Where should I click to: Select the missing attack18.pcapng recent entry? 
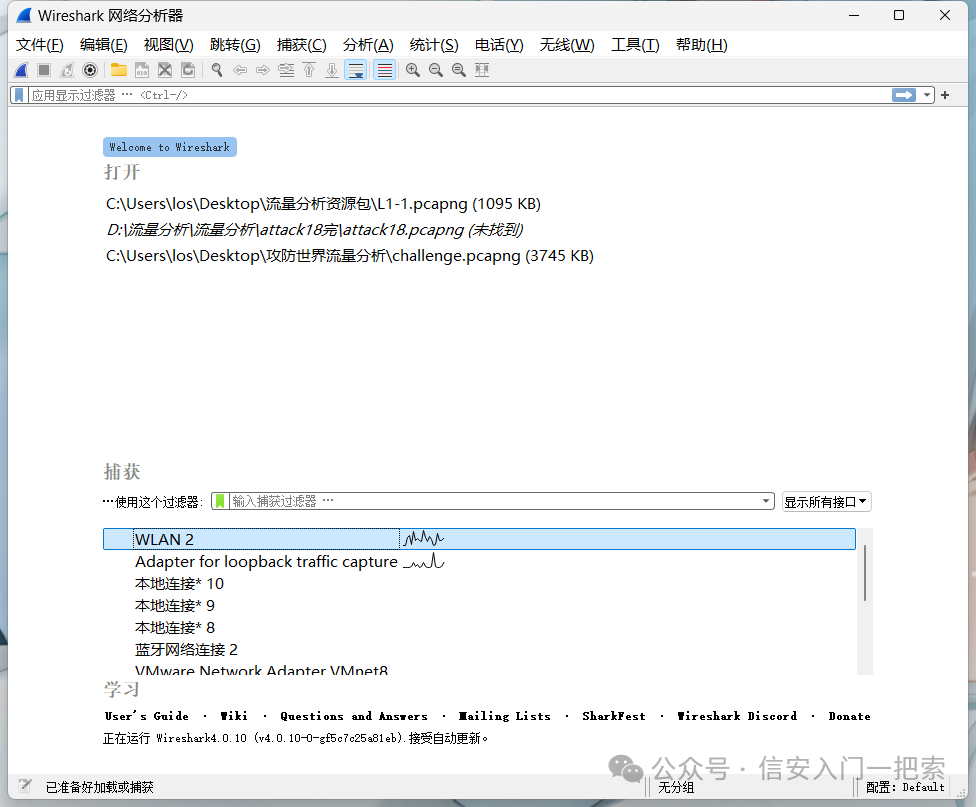click(x=314, y=230)
